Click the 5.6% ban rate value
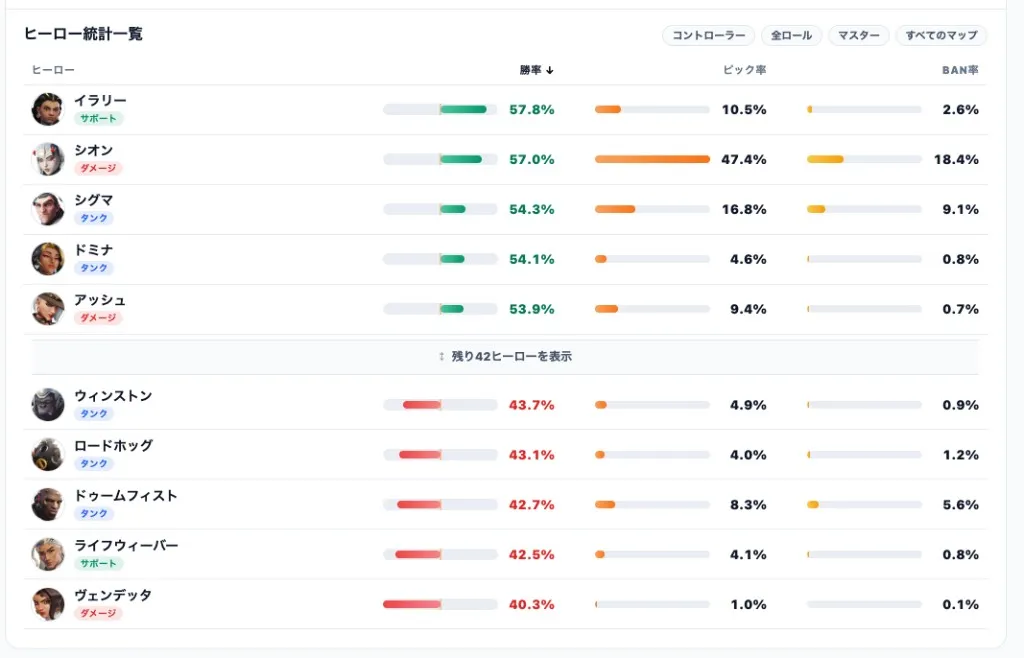 pyautogui.click(x=960, y=505)
